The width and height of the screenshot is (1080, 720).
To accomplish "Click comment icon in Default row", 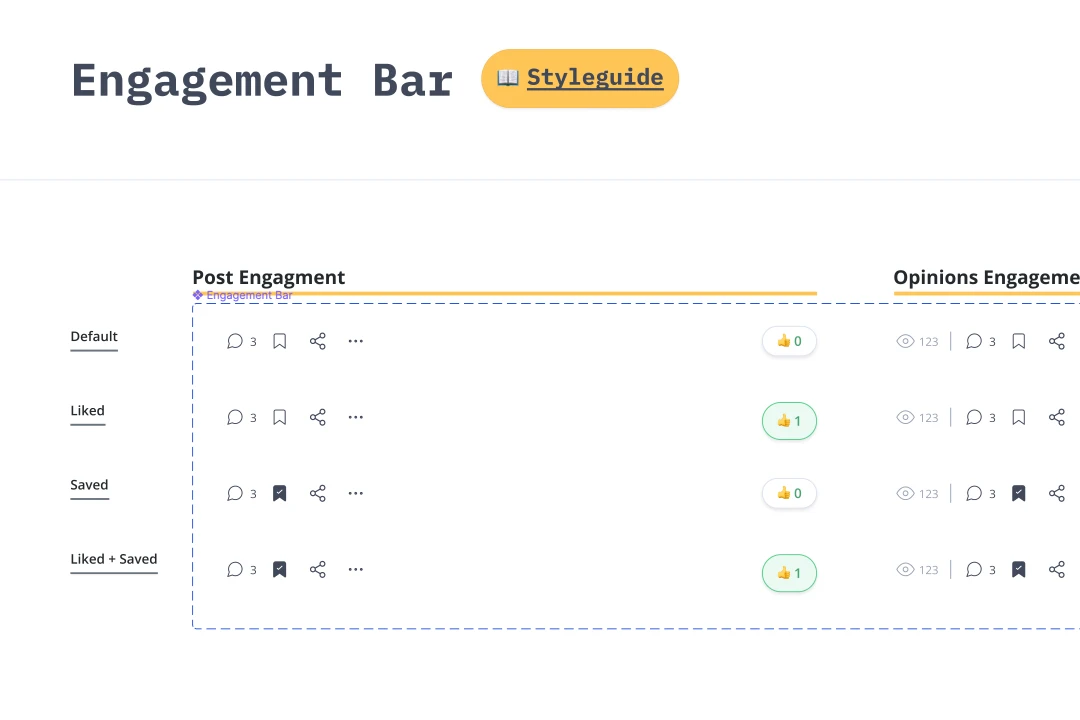I will click(x=235, y=341).
